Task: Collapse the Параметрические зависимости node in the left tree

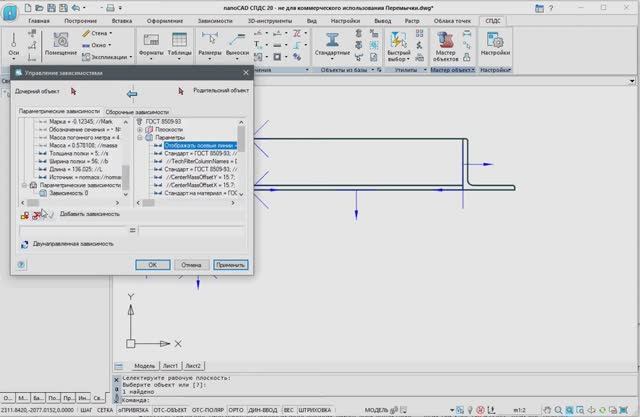Action: [x=24, y=185]
